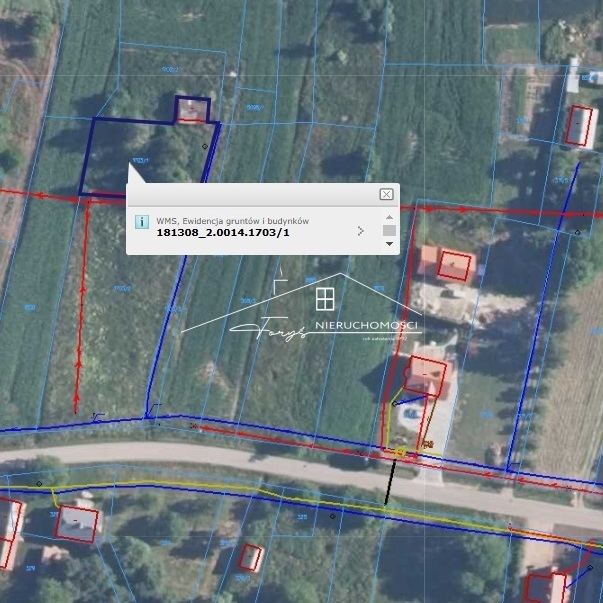The height and width of the screenshot is (603, 603).
Task: Select red-outlined building near top-right corner
Action: 578,126
